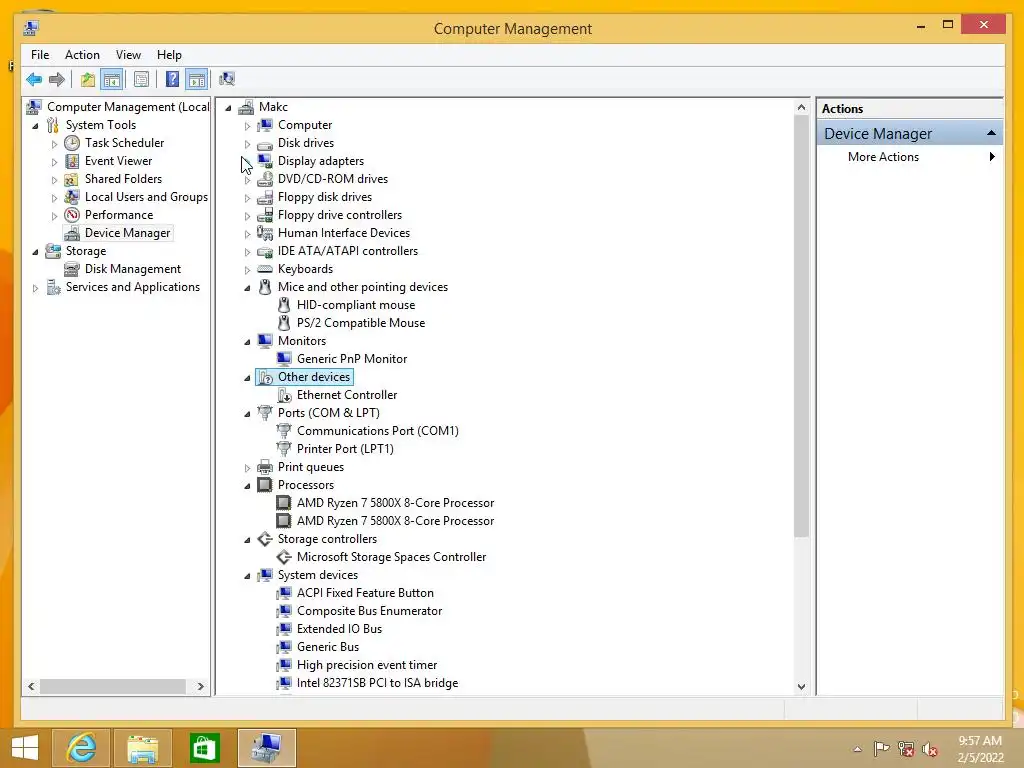Click Action Center flag tray icon
This screenshot has width=1024, height=768.
(882, 749)
